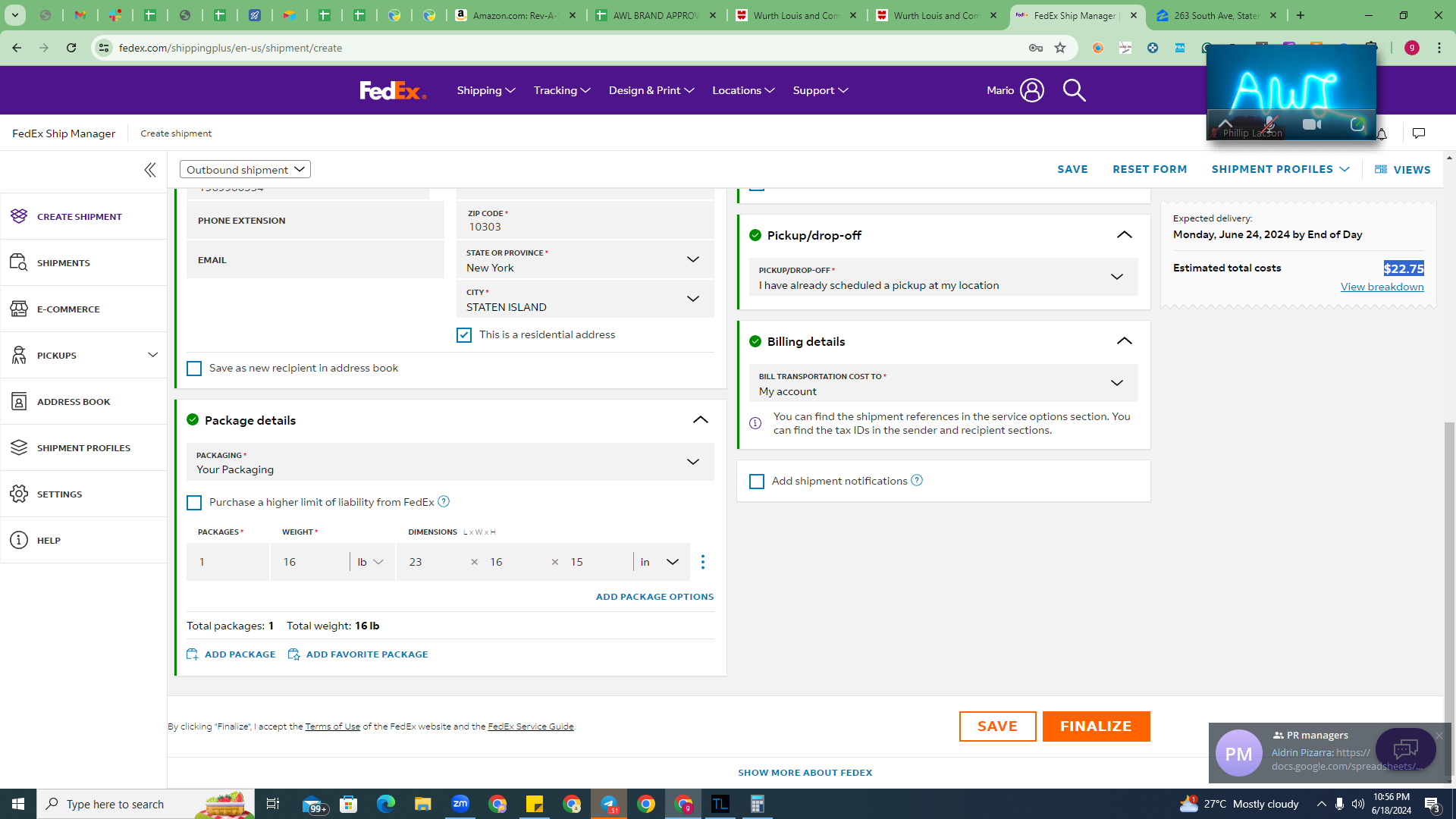The width and height of the screenshot is (1456, 819).
Task: Open the Locations navigation menu
Action: click(743, 90)
